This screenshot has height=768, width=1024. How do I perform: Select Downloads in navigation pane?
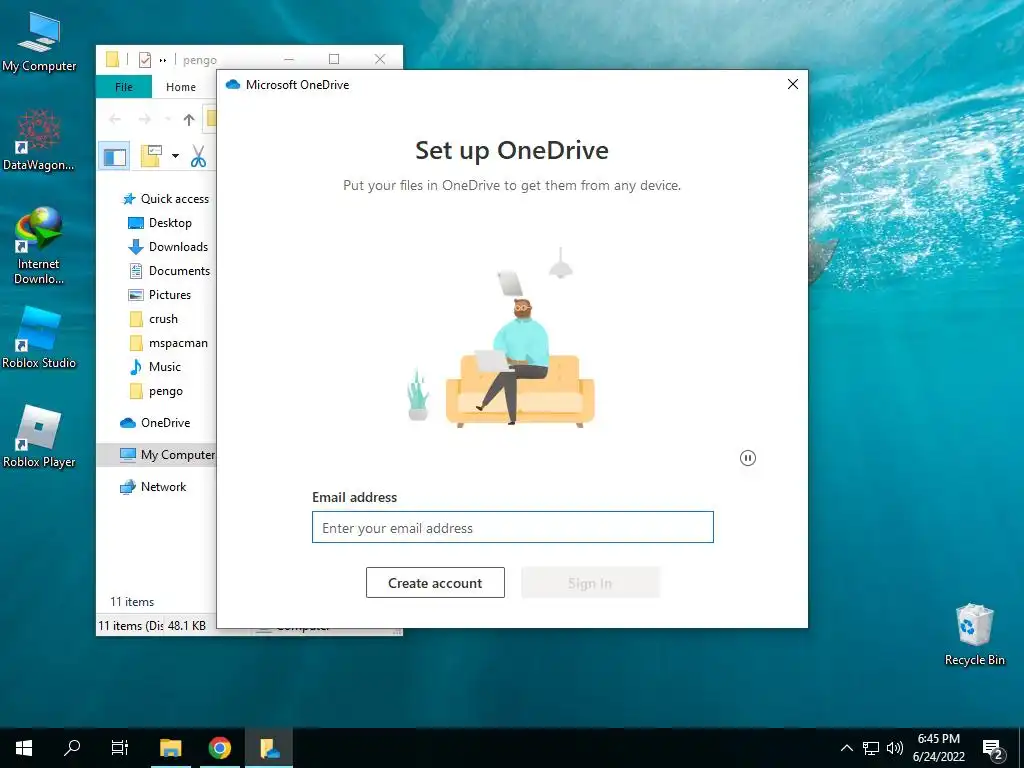tap(168, 247)
